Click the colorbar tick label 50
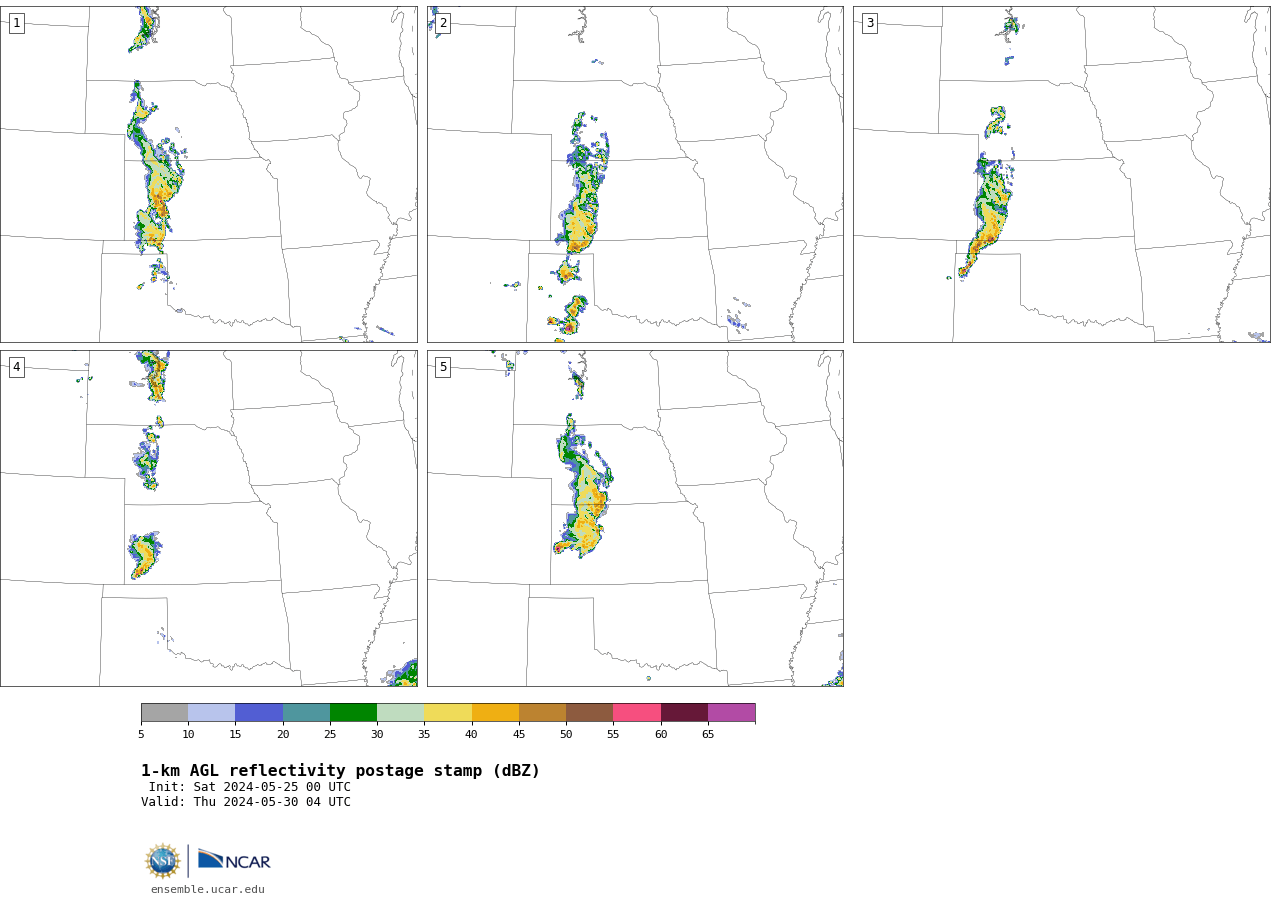1280x901 pixels. [566, 735]
